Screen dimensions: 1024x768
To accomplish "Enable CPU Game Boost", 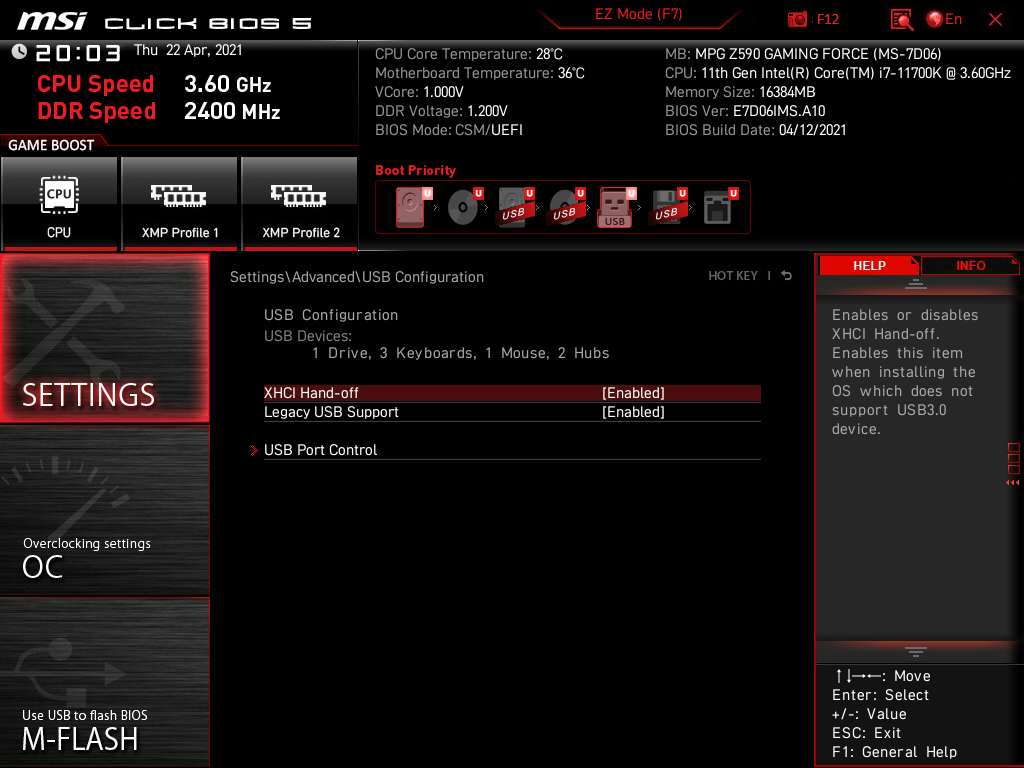I will coord(59,204).
